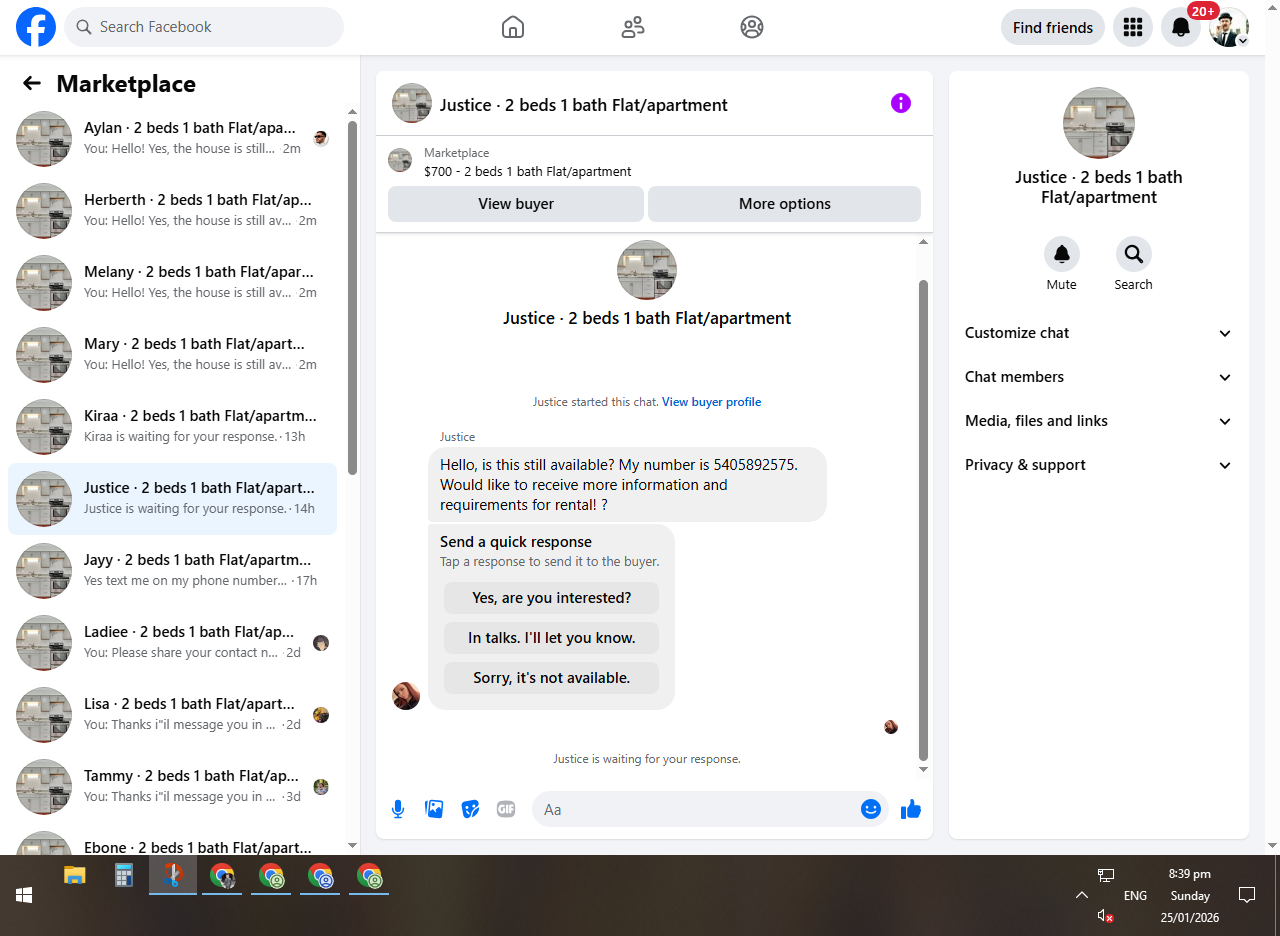Open the Ladiee conversation
Image resolution: width=1280 pixels, height=936 pixels.
pos(172,643)
